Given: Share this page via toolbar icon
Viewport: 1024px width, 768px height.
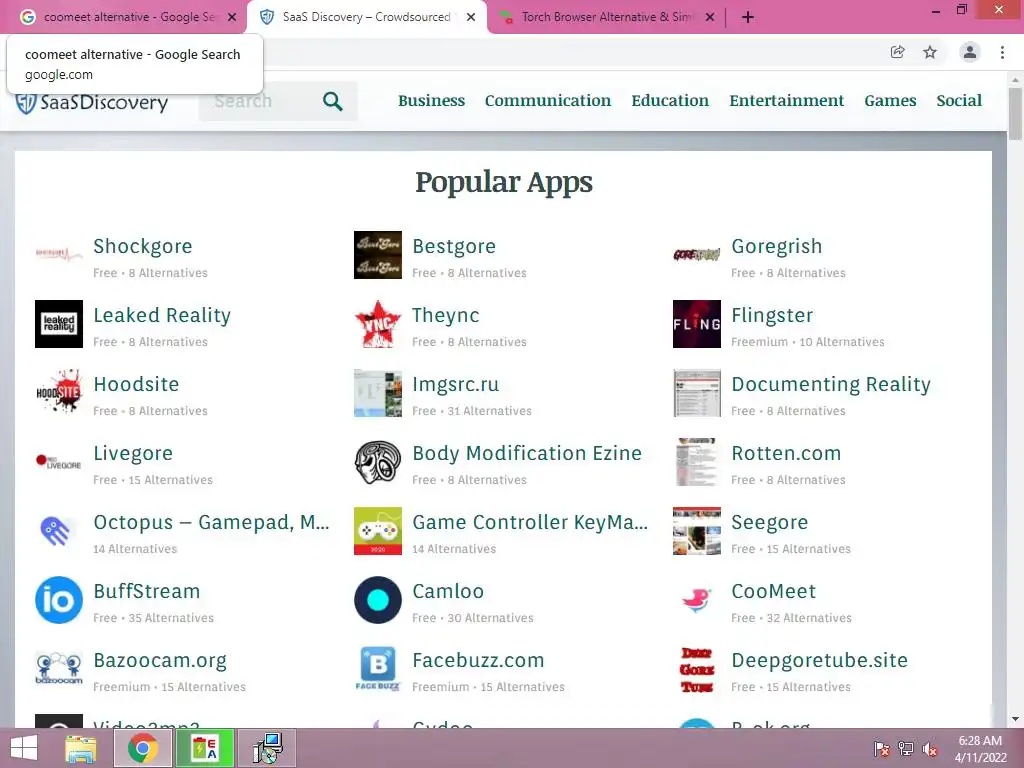Looking at the screenshot, I should tap(897, 52).
